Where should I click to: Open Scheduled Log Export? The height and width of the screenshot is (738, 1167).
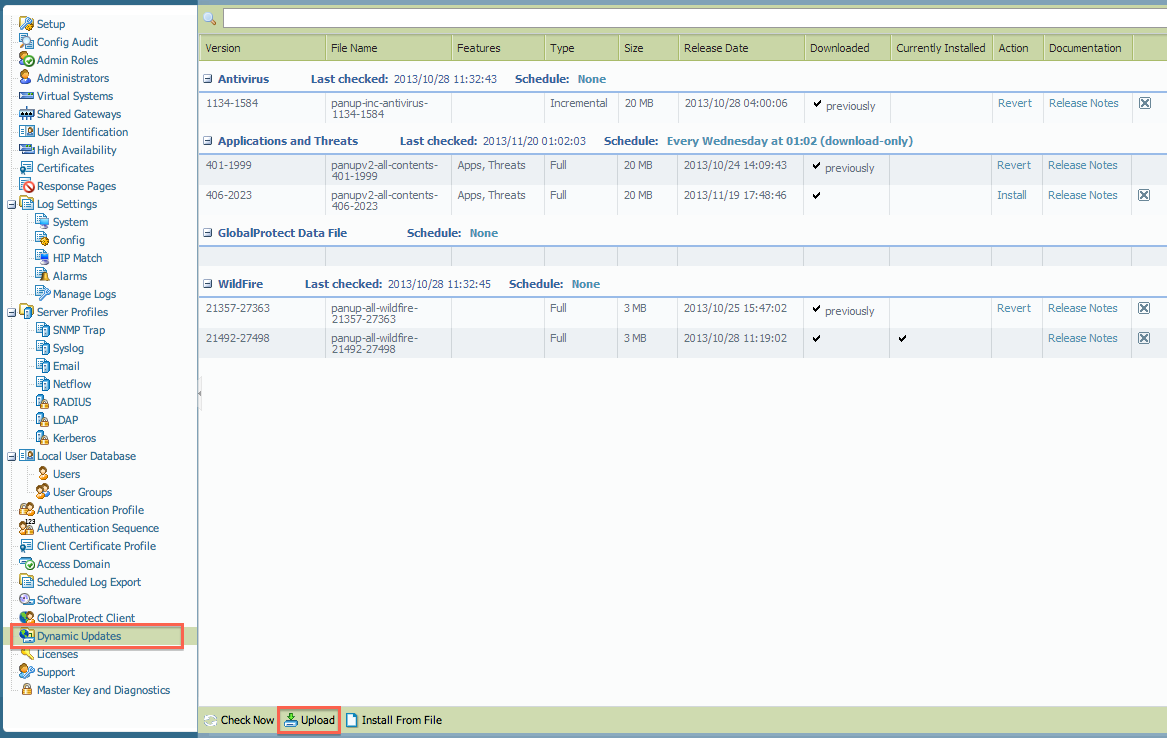tap(89, 582)
